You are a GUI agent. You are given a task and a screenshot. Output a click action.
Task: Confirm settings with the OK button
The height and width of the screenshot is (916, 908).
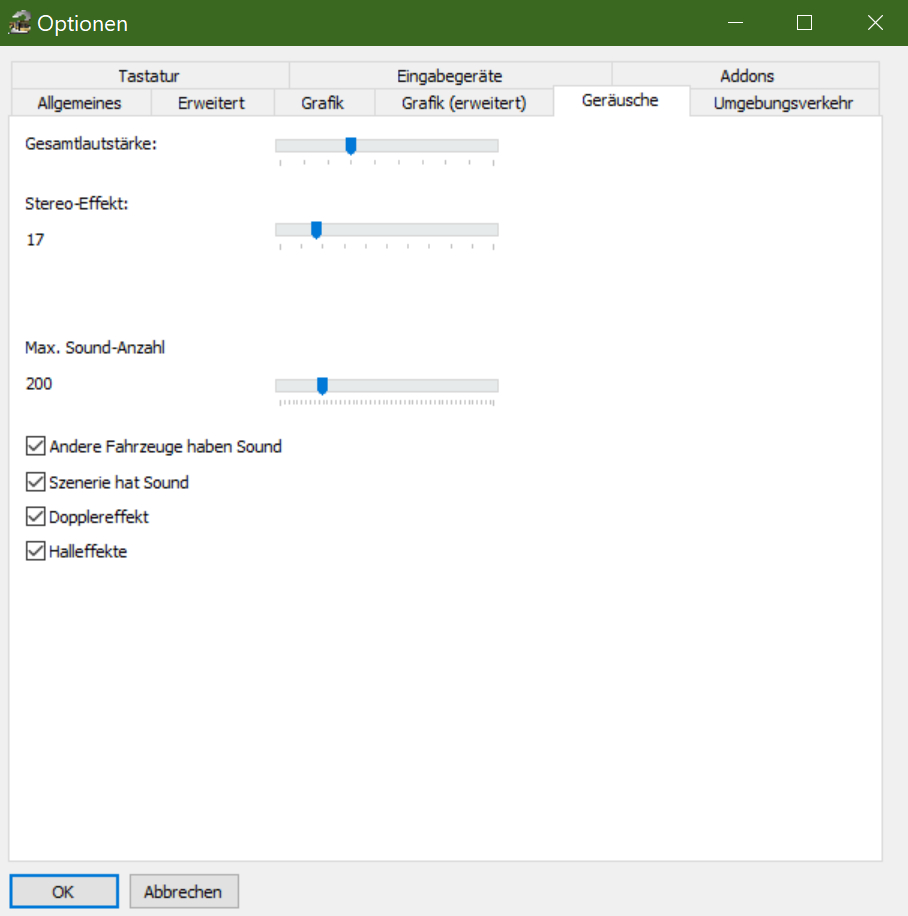(64, 892)
